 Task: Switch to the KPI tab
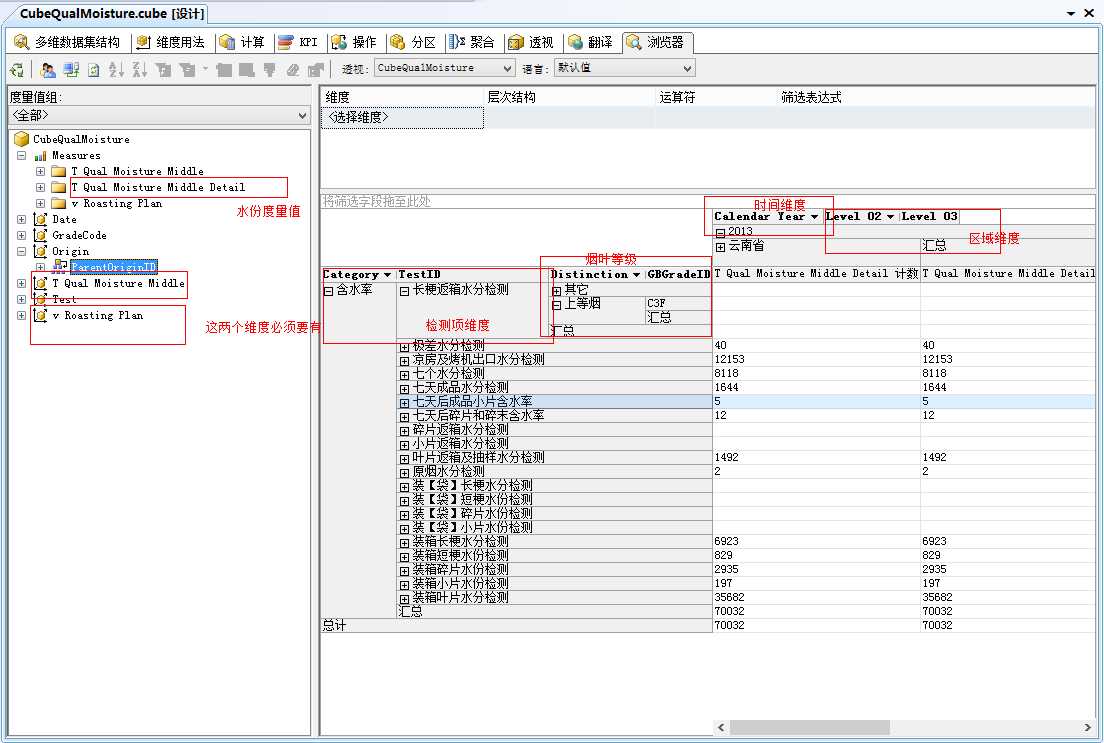(299, 42)
